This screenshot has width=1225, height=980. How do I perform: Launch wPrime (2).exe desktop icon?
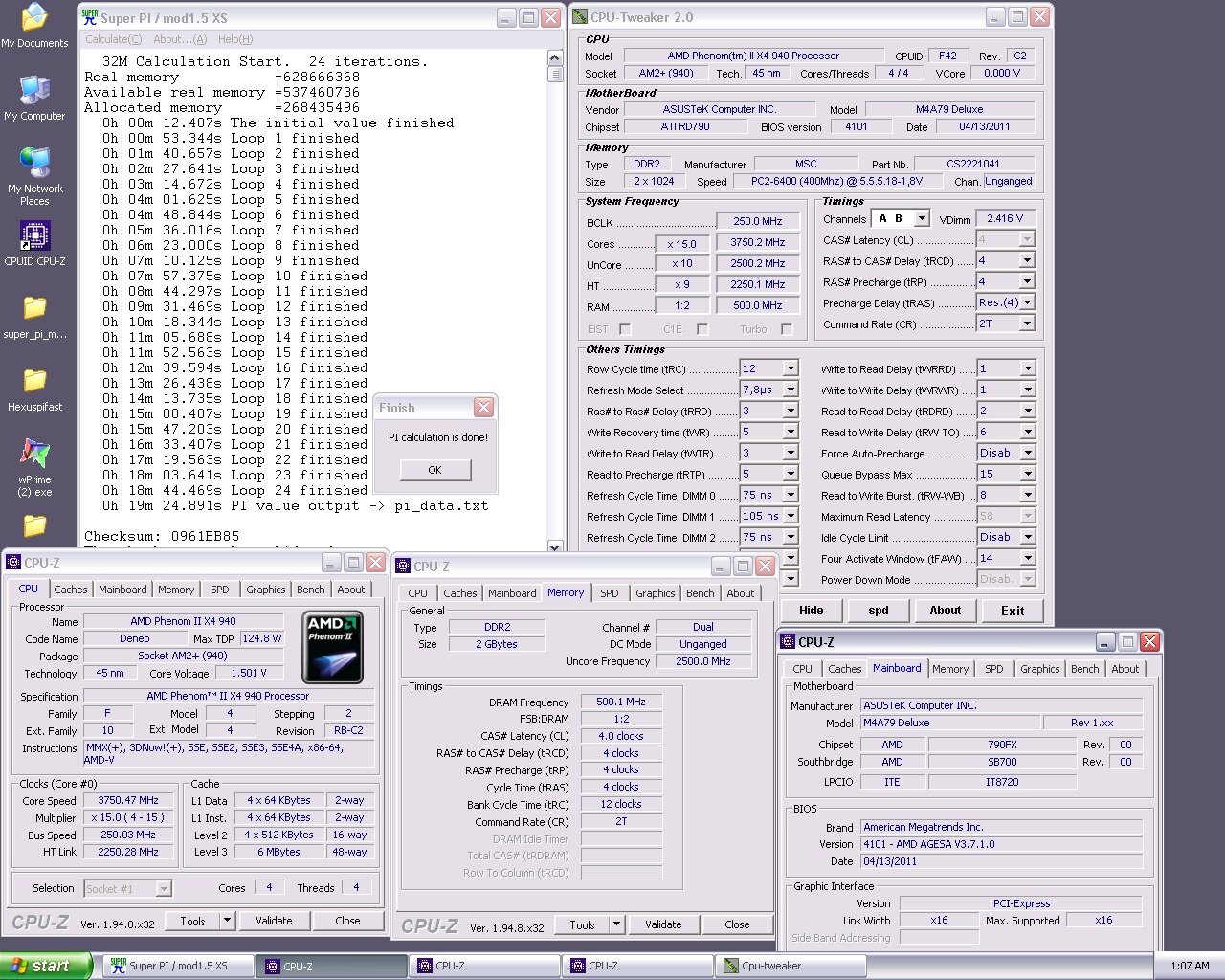(x=34, y=467)
